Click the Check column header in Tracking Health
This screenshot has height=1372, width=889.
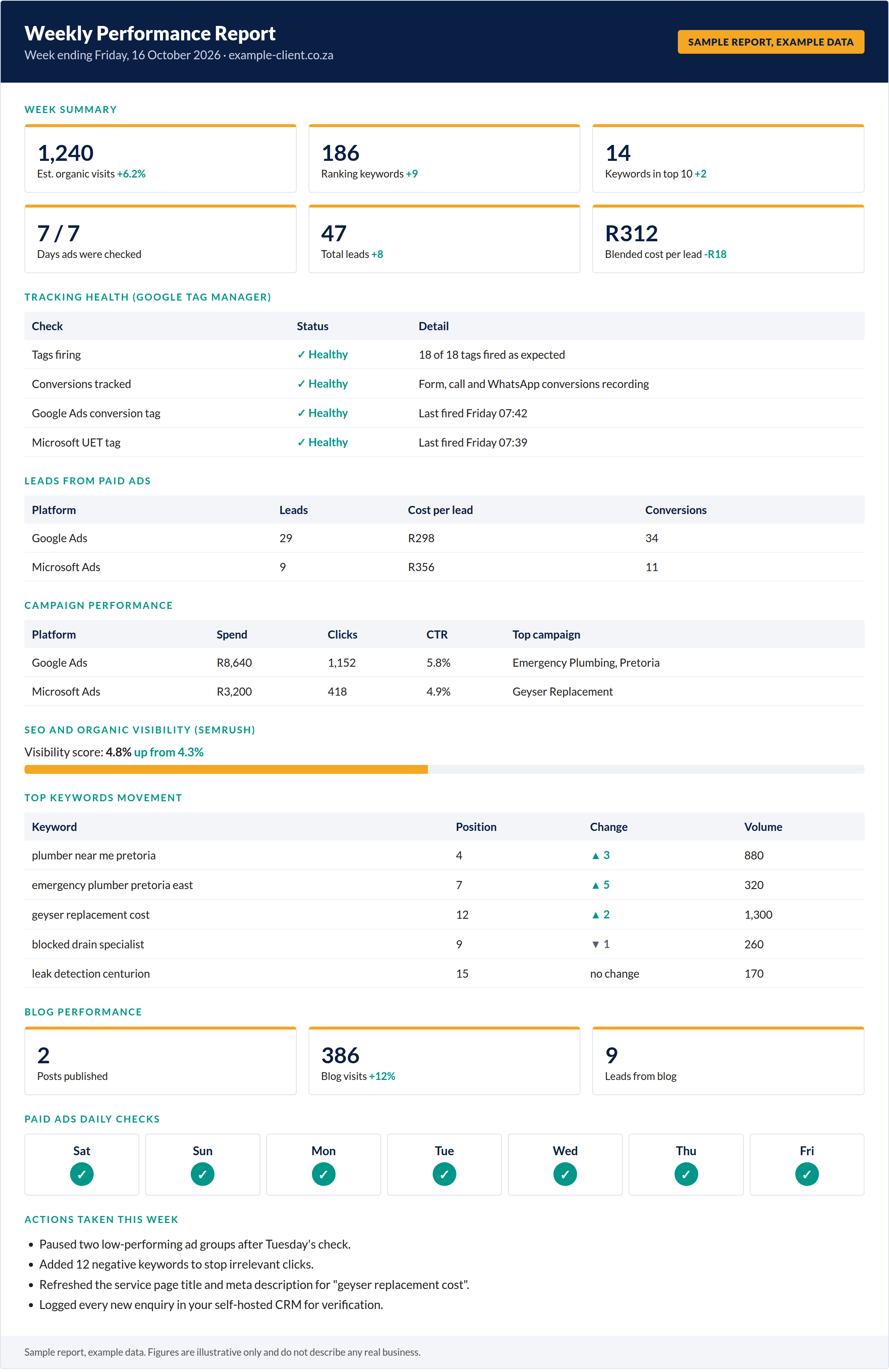(x=47, y=326)
